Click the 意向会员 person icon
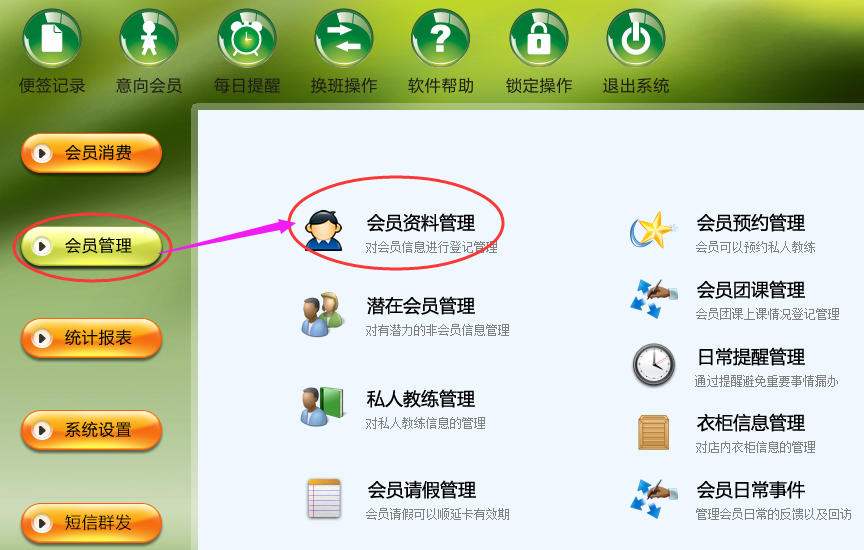This screenshot has width=864, height=550. coord(149,38)
